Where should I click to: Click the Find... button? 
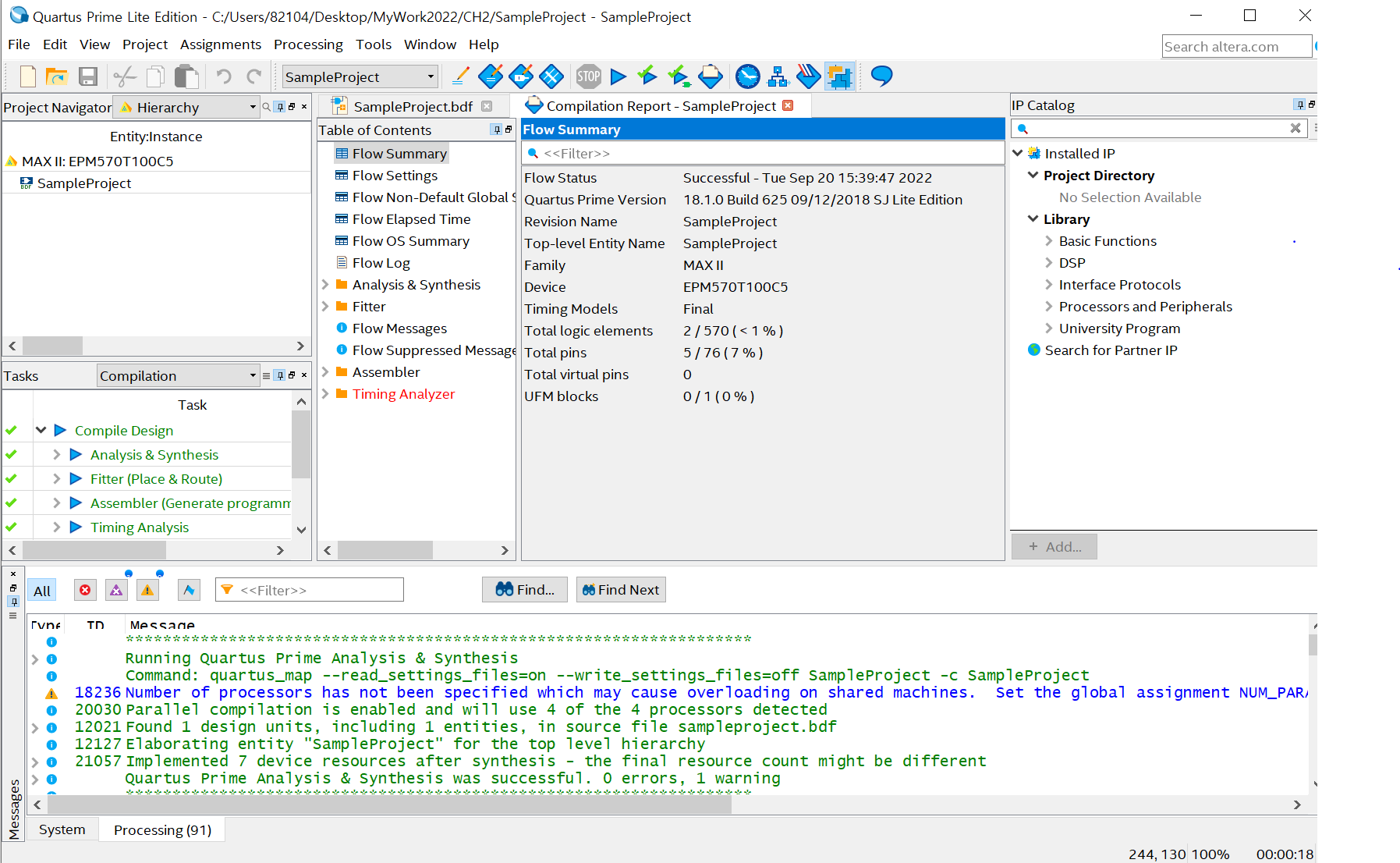525,590
